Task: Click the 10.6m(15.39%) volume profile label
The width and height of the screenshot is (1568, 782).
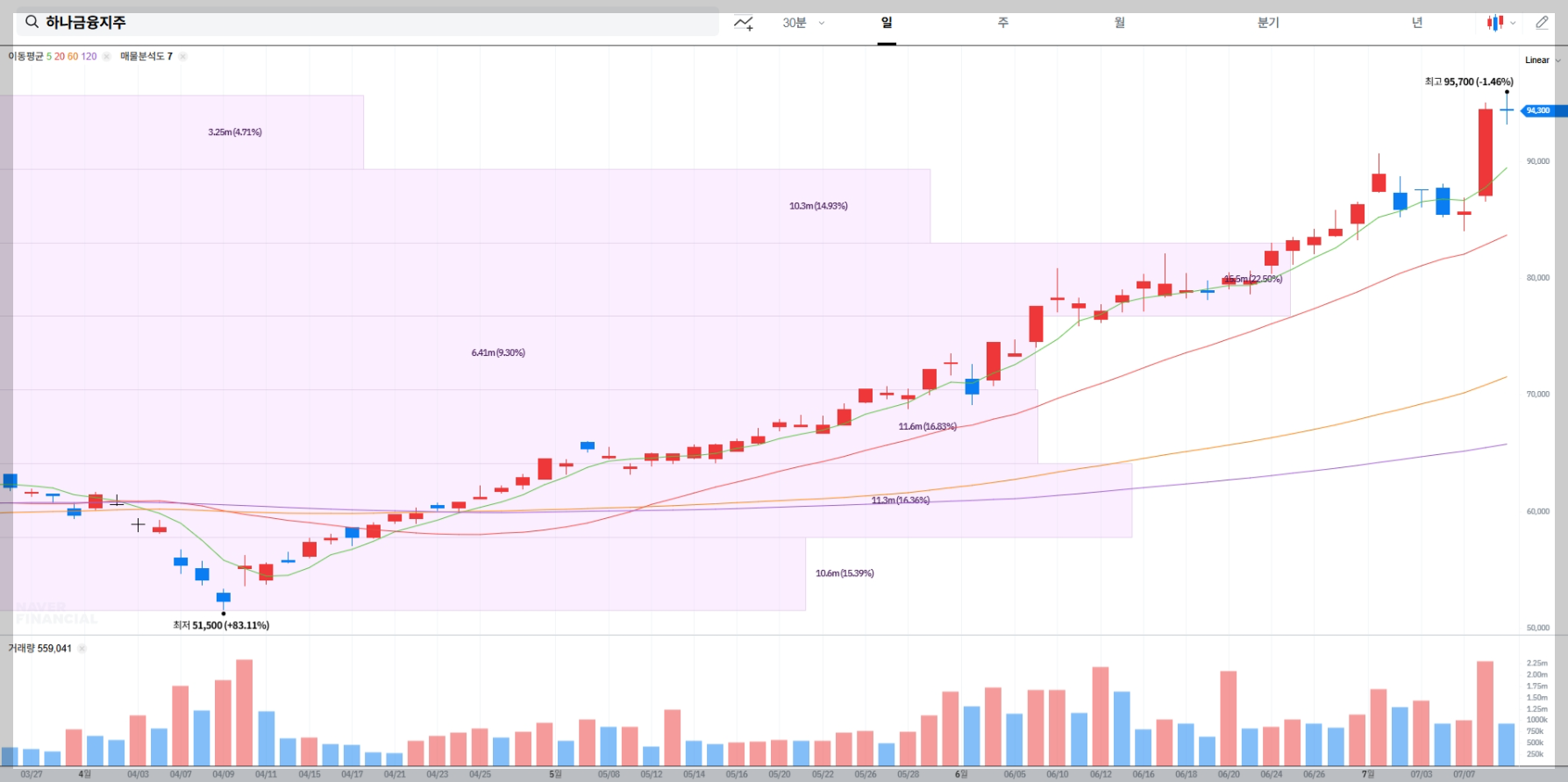Action: click(x=845, y=573)
